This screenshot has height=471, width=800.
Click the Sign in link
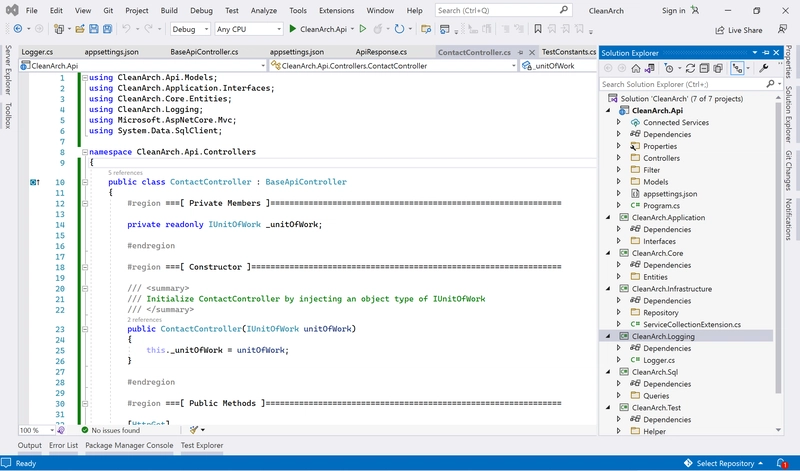(673, 10)
